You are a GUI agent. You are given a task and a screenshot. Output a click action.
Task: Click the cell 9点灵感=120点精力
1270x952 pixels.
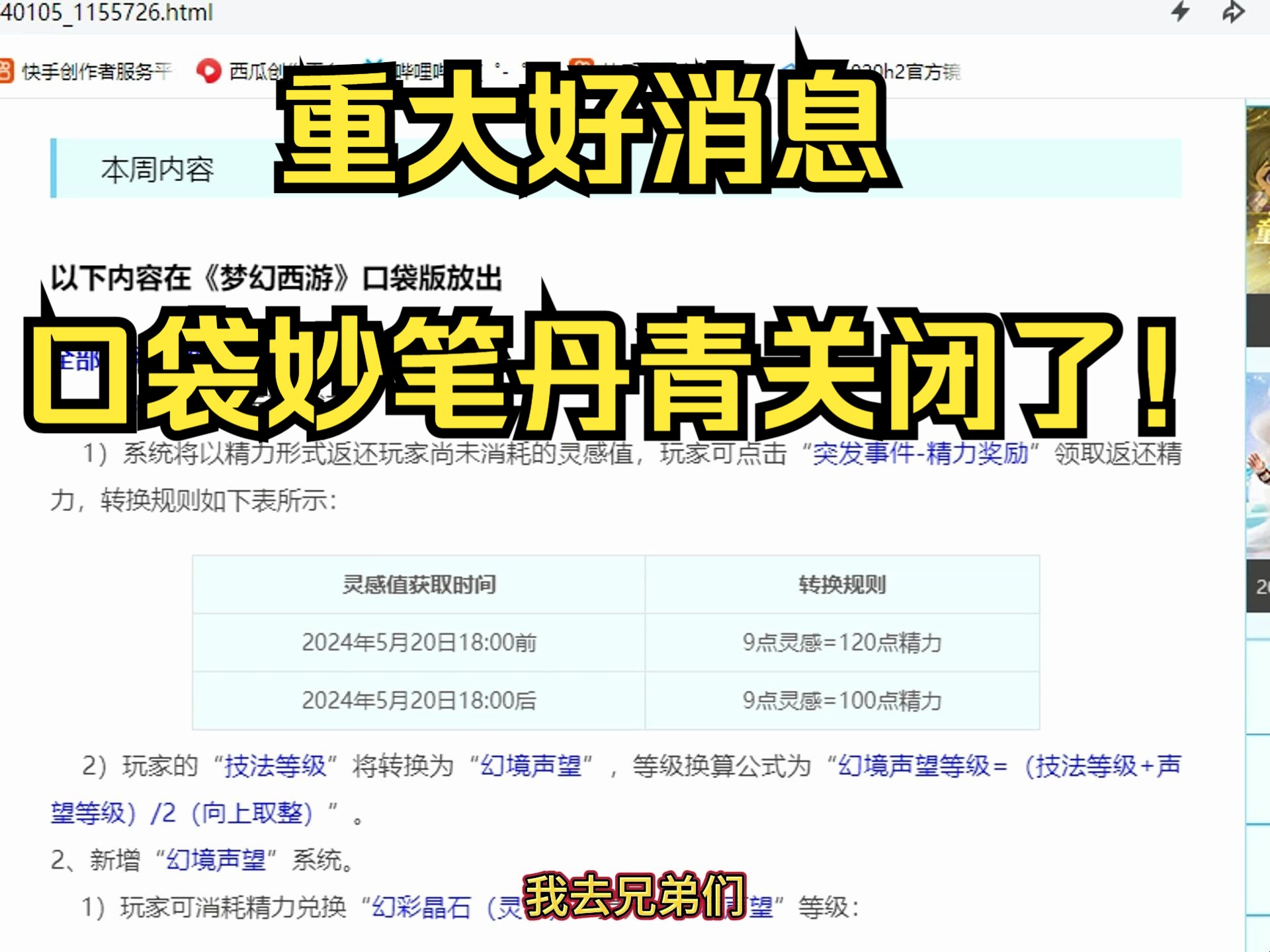842,643
